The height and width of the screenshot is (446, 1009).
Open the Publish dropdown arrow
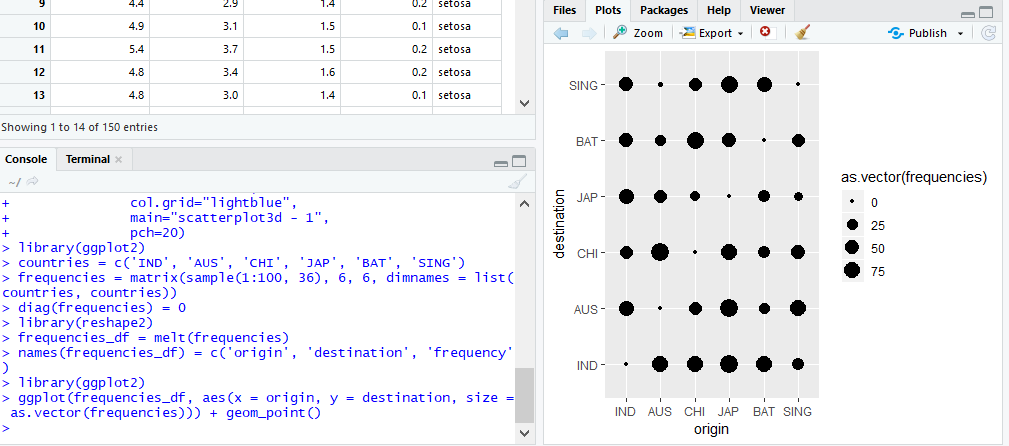coord(961,33)
